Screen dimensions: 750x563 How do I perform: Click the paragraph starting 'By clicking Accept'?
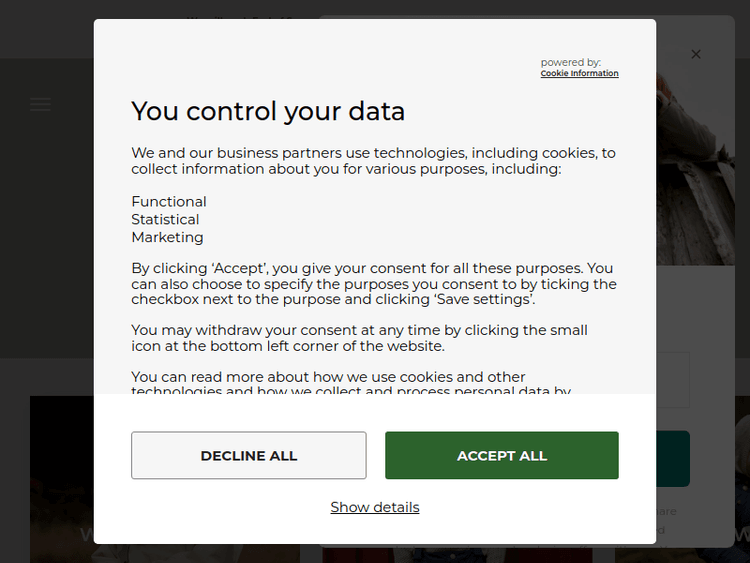pyautogui.click(x=373, y=284)
